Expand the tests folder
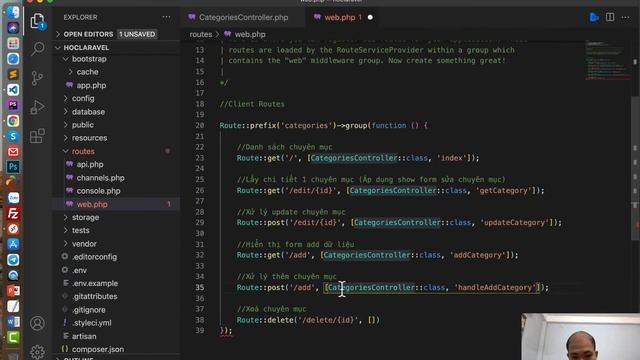The height and width of the screenshot is (360, 640). click(80, 231)
